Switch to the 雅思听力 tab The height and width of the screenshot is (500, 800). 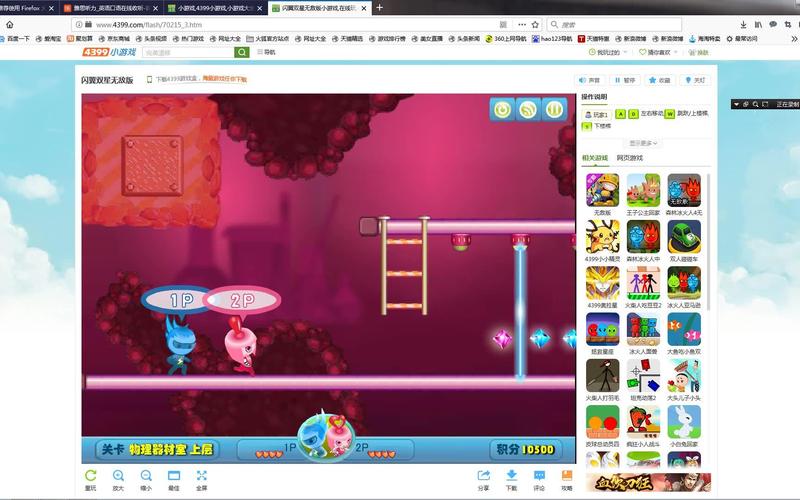111,8
